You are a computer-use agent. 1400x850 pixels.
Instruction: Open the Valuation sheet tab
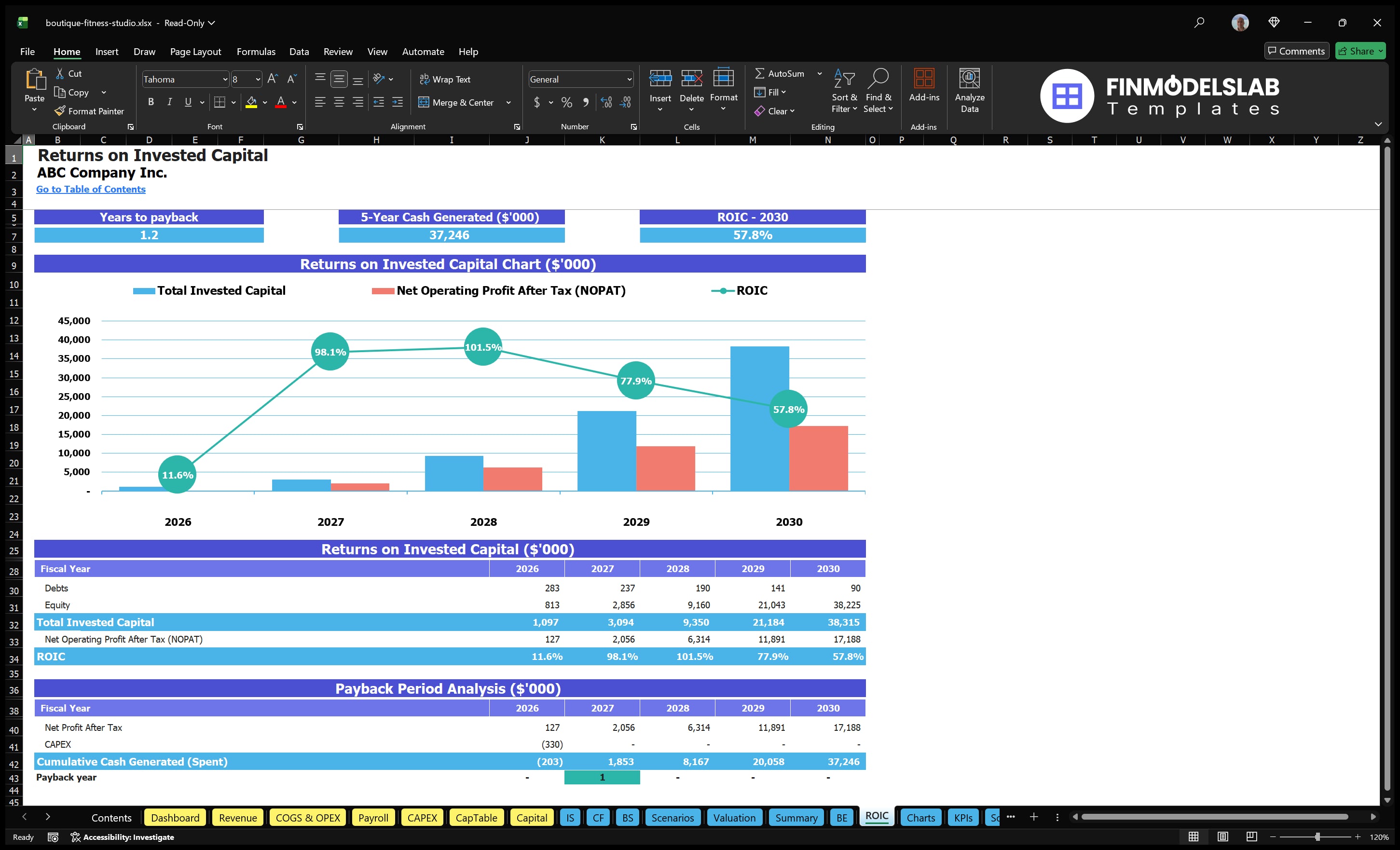734,818
